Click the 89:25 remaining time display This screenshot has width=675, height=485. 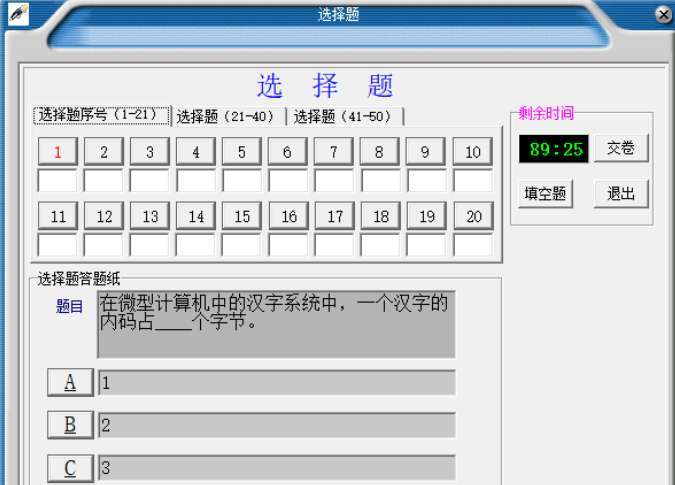554,149
